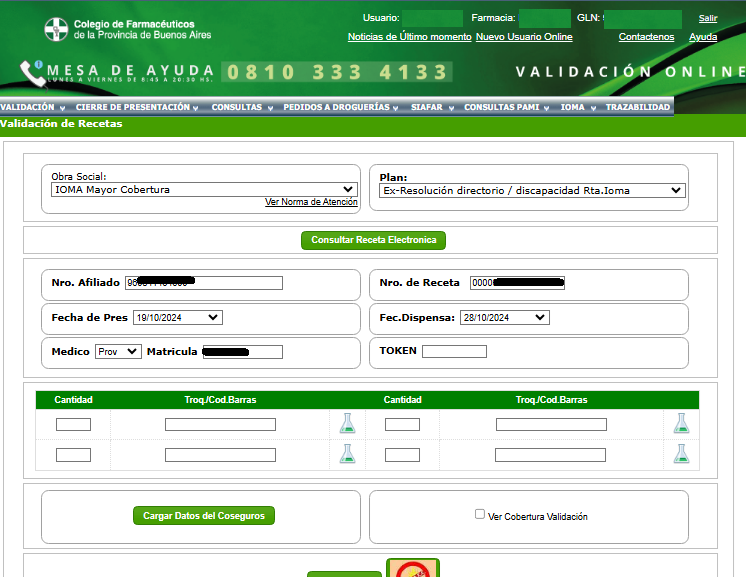This screenshot has width=746, height=577.
Task: Click the red prohibited icon button at bottom
Action: tap(412, 568)
